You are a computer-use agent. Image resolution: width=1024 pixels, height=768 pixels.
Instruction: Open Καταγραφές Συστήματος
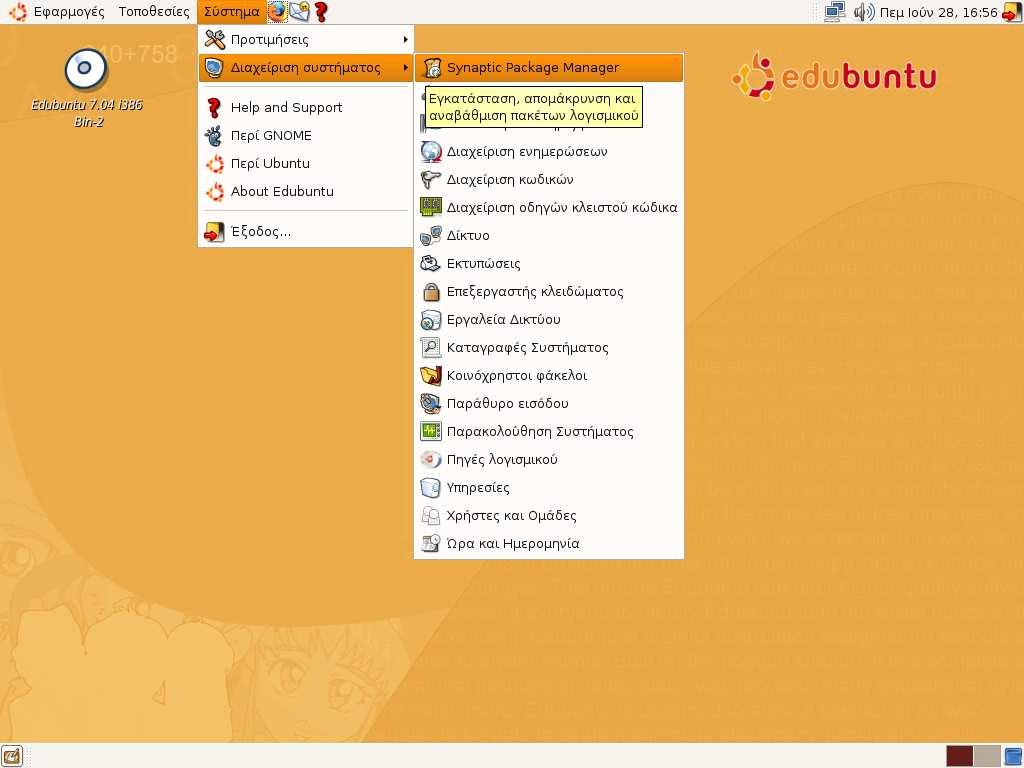[x=549, y=348]
